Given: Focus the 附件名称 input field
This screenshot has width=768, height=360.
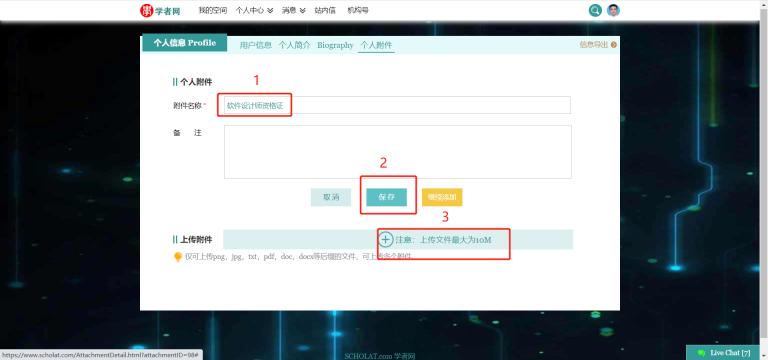Looking at the screenshot, I should click(397, 105).
